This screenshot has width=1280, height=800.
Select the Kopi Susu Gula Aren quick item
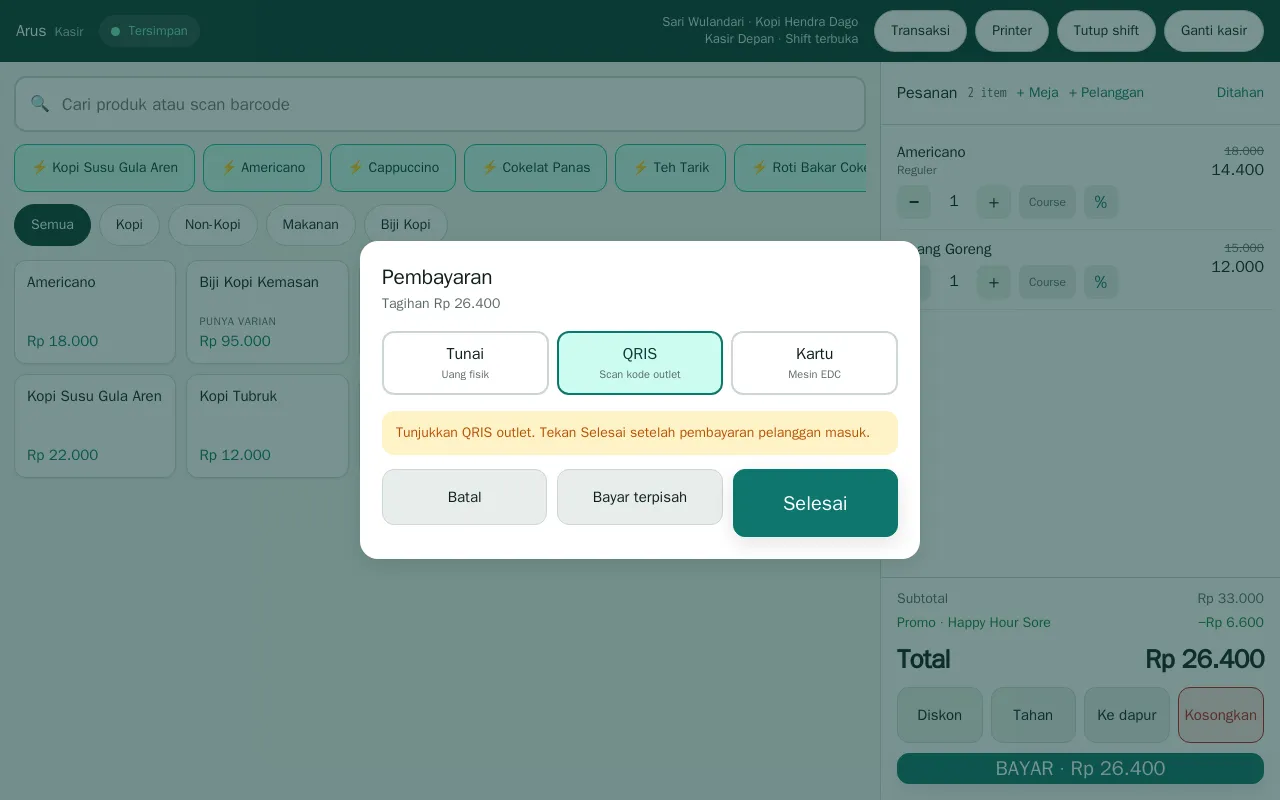click(105, 168)
